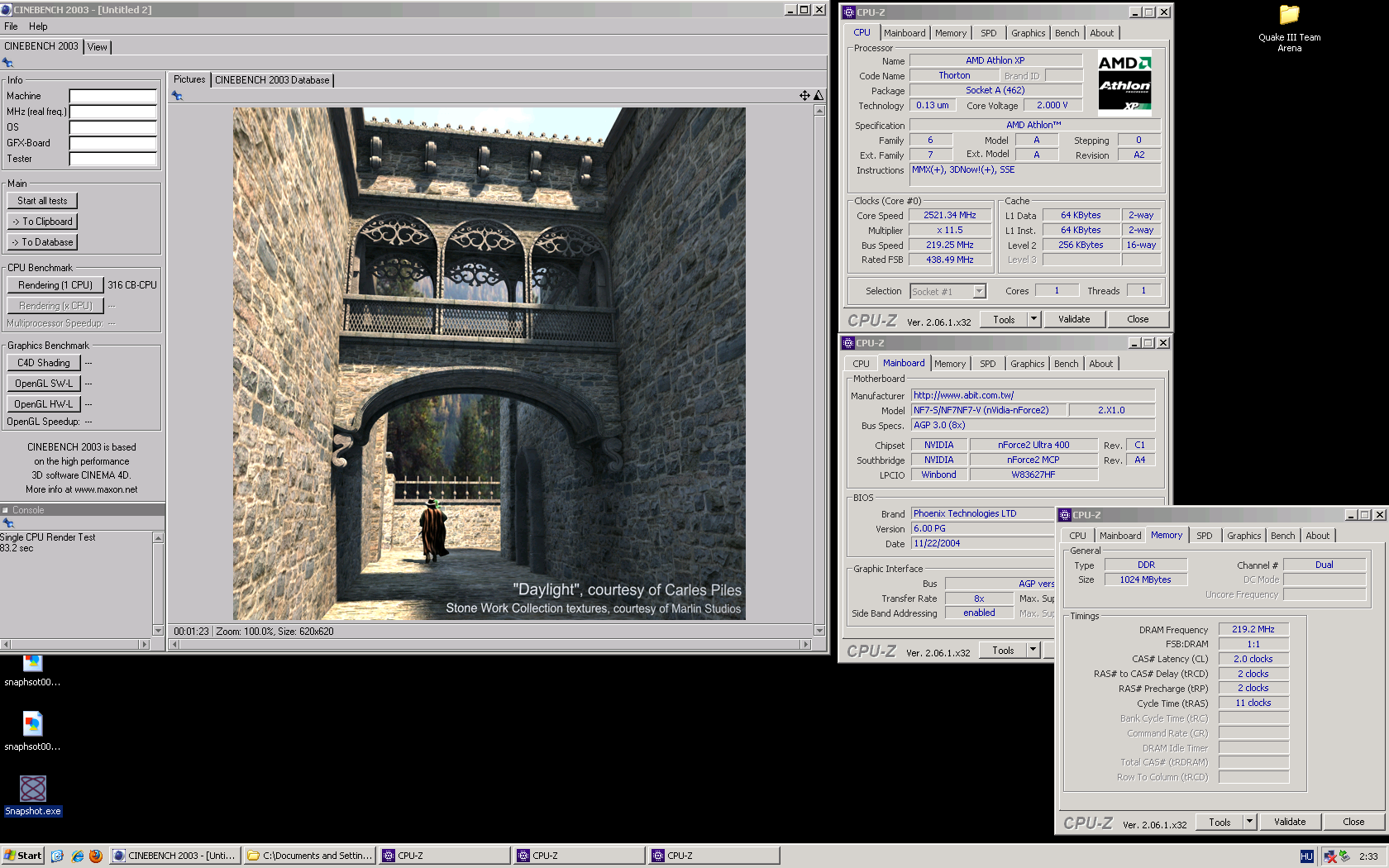The height and width of the screenshot is (868, 1389).
Task: Switch to CINEBENCH 2003 taskbar button
Action: pos(174,856)
